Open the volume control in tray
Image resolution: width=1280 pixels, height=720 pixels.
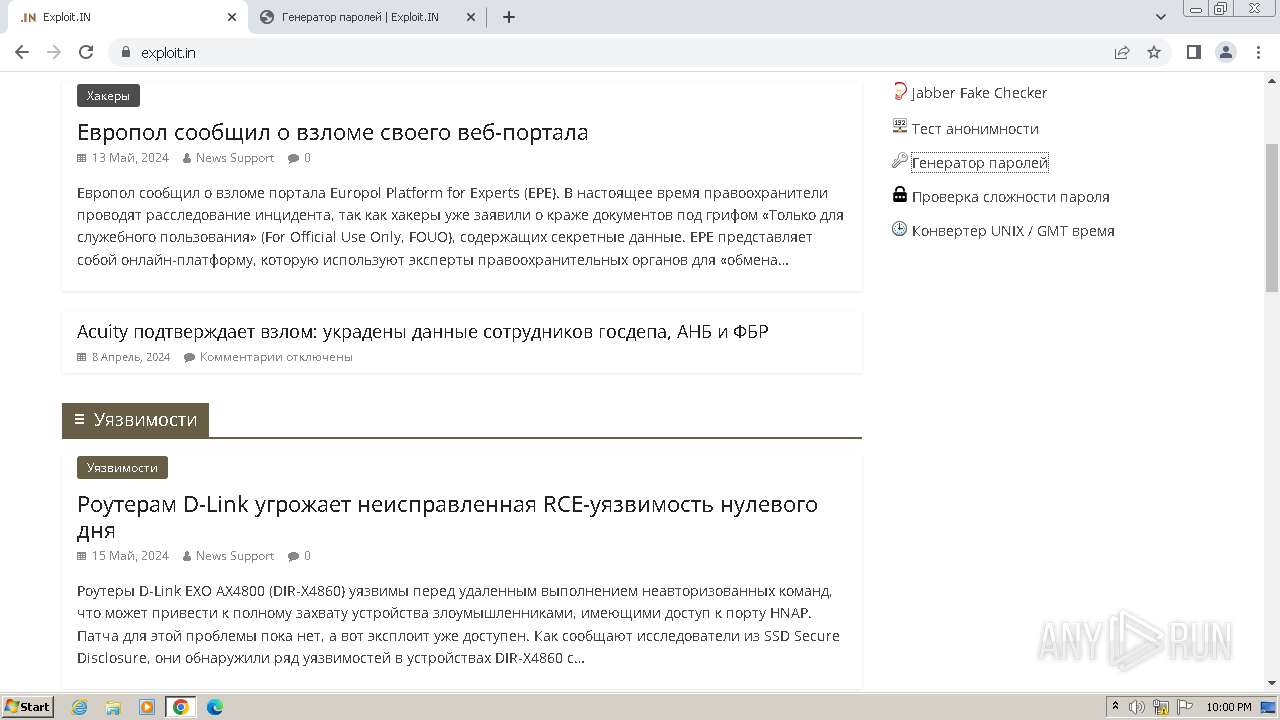pyautogui.click(x=1137, y=707)
